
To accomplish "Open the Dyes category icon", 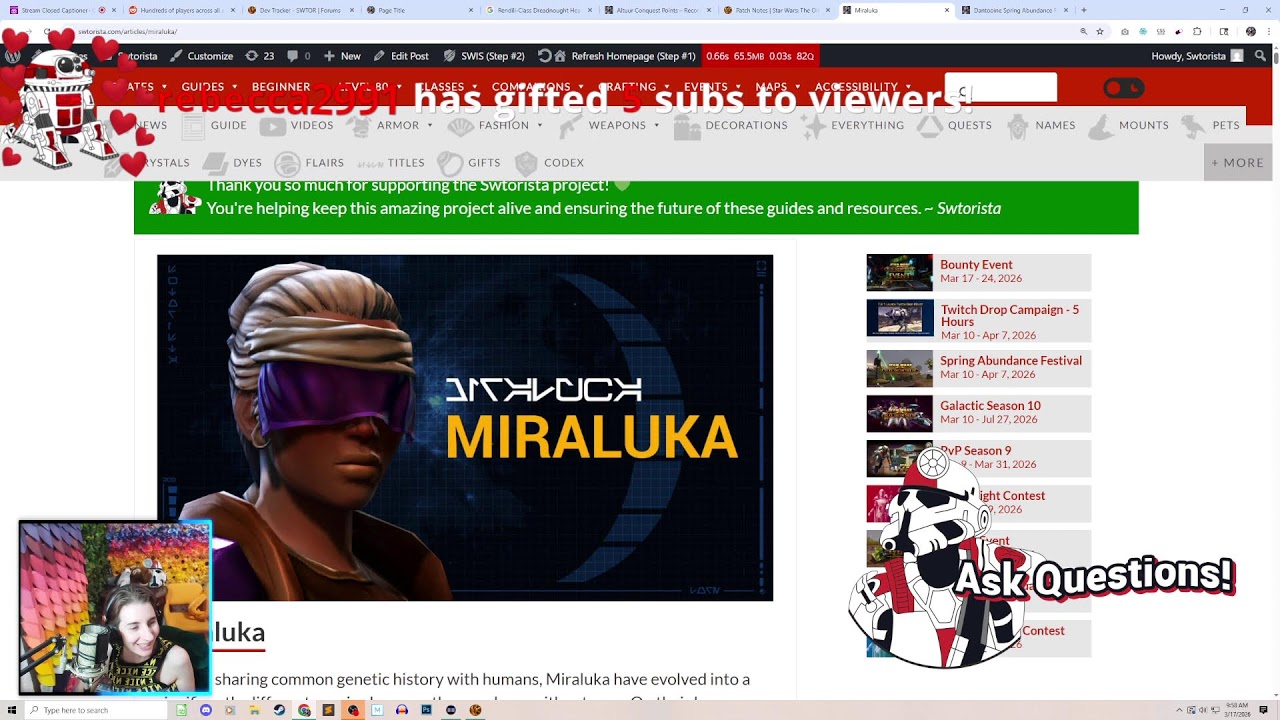I will coord(232,162).
